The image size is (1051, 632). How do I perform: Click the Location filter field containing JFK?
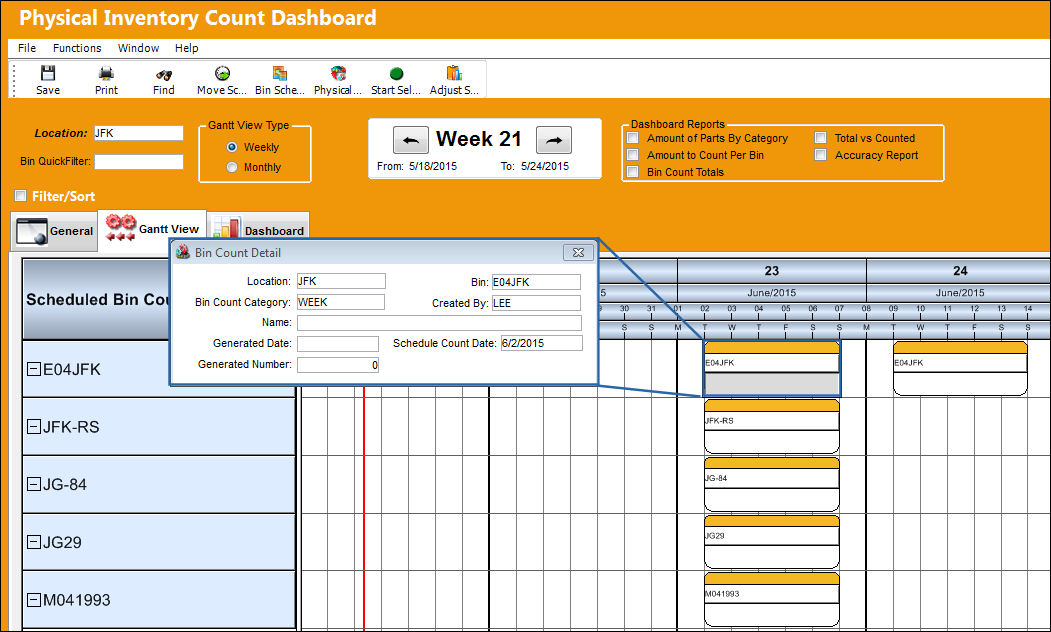tap(139, 133)
